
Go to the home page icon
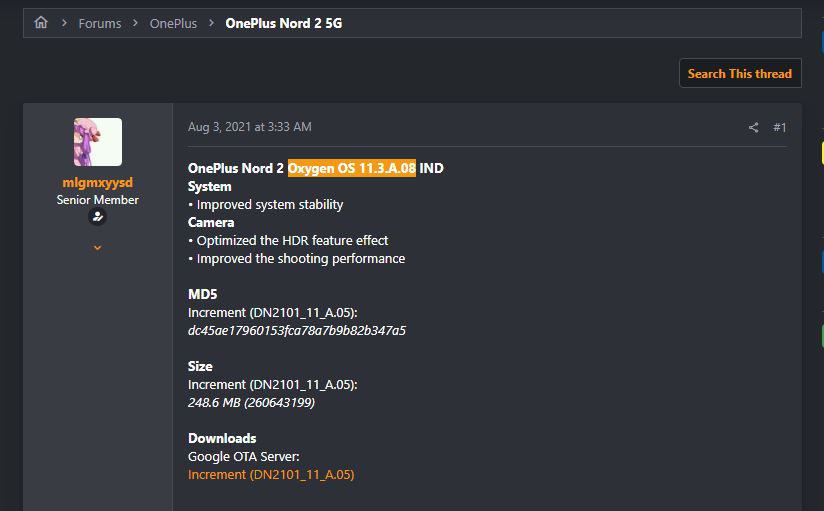(41, 23)
